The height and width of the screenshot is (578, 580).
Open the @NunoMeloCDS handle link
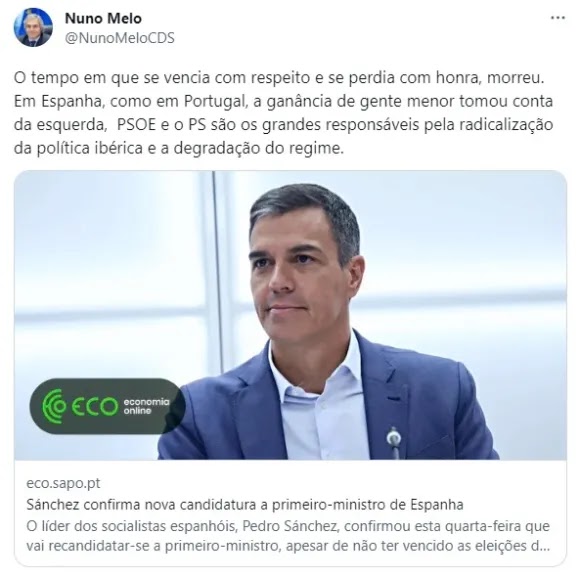coord(119,38)
